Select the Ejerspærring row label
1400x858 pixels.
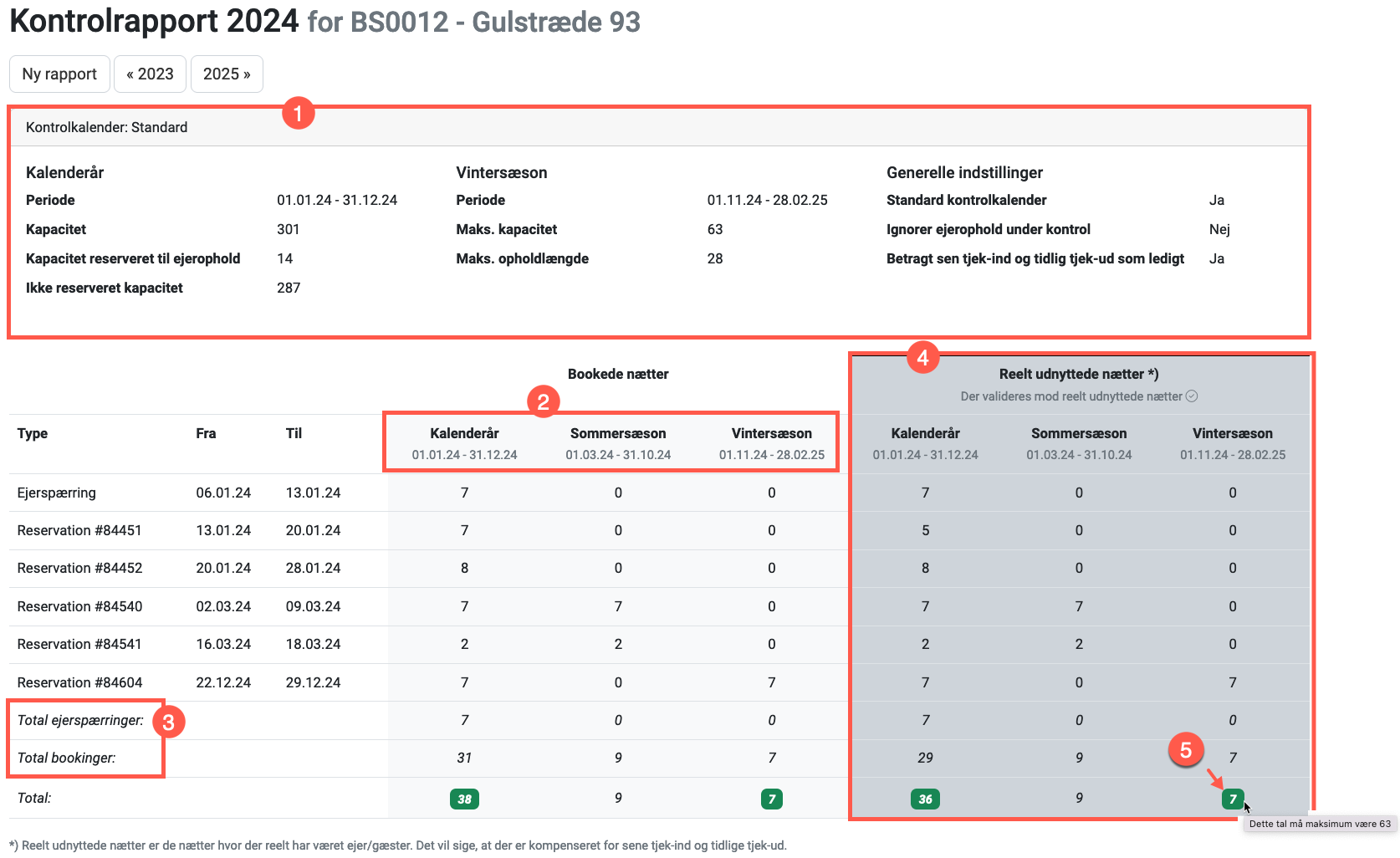[56, 493]
